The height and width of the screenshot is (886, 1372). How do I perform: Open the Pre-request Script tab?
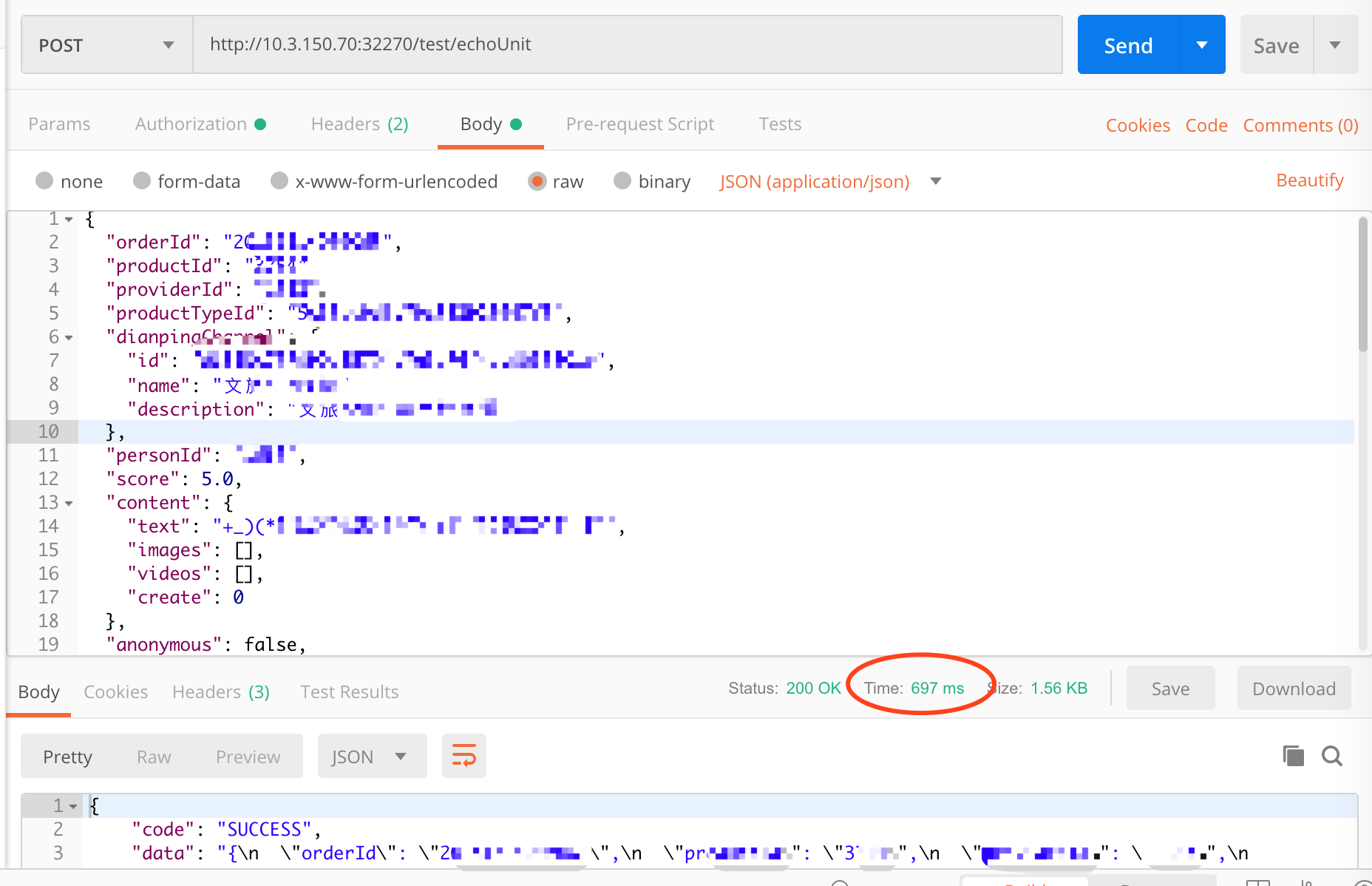[x=640, y=124]
